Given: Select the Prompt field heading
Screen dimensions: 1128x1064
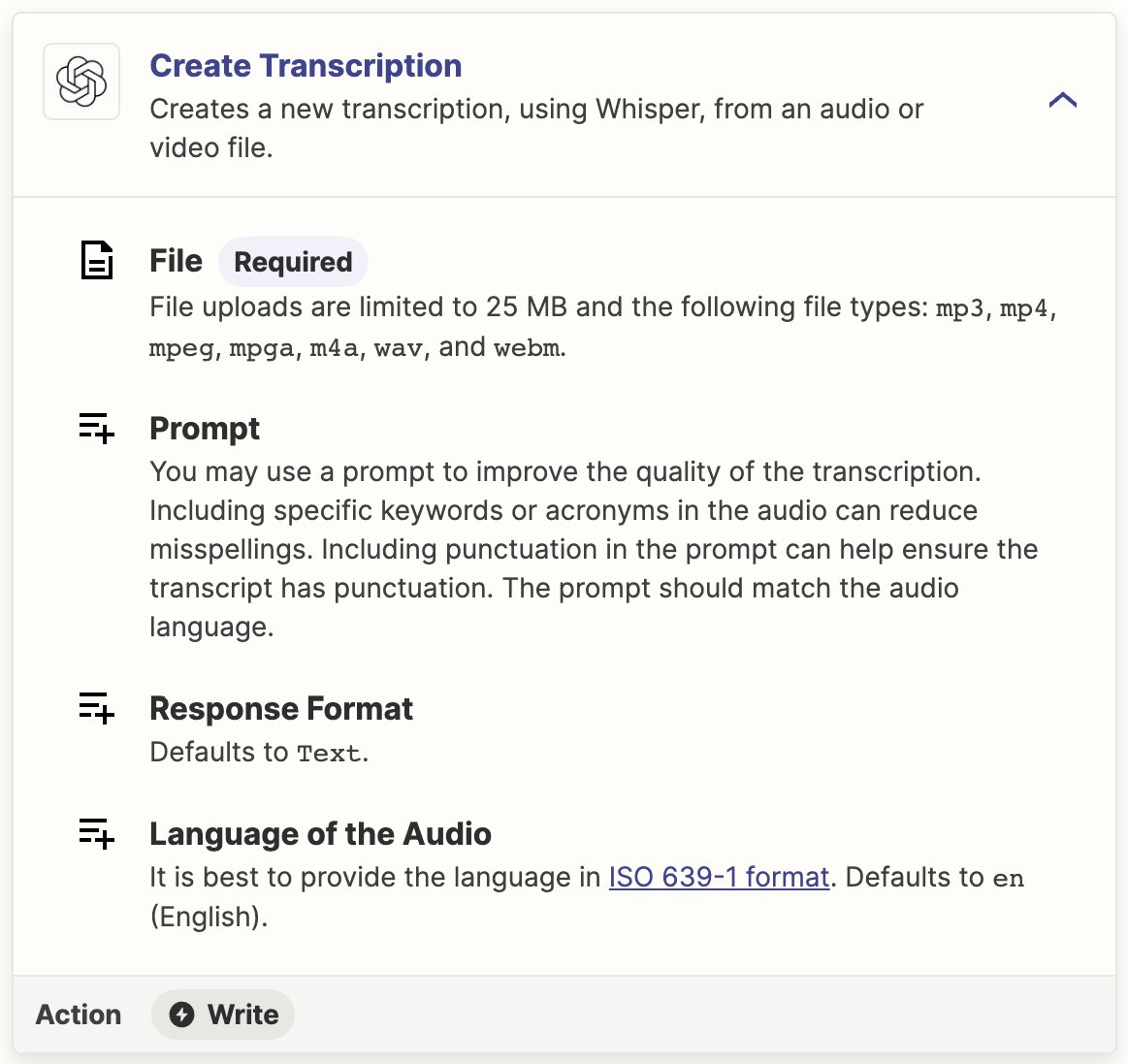Looking at the screenshot, I should [205, 429].
